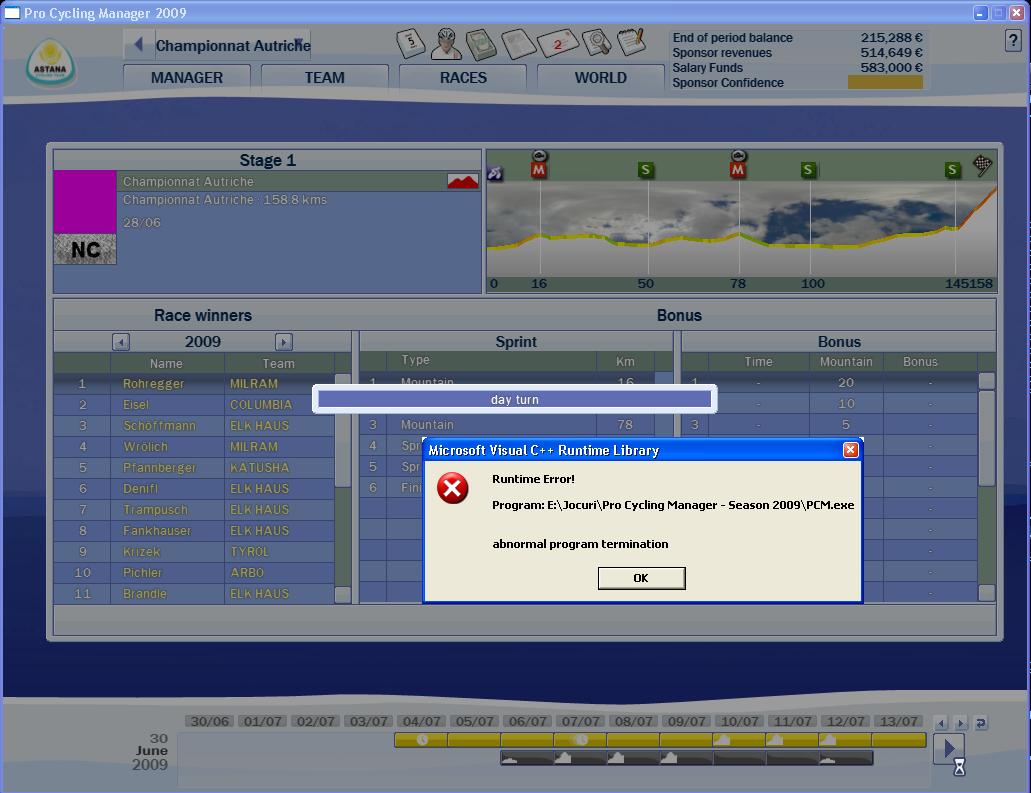This screenshot has height=793, width=1031.
Task: Open the mail envelope with 2 messages
Action: coord(556,43)
